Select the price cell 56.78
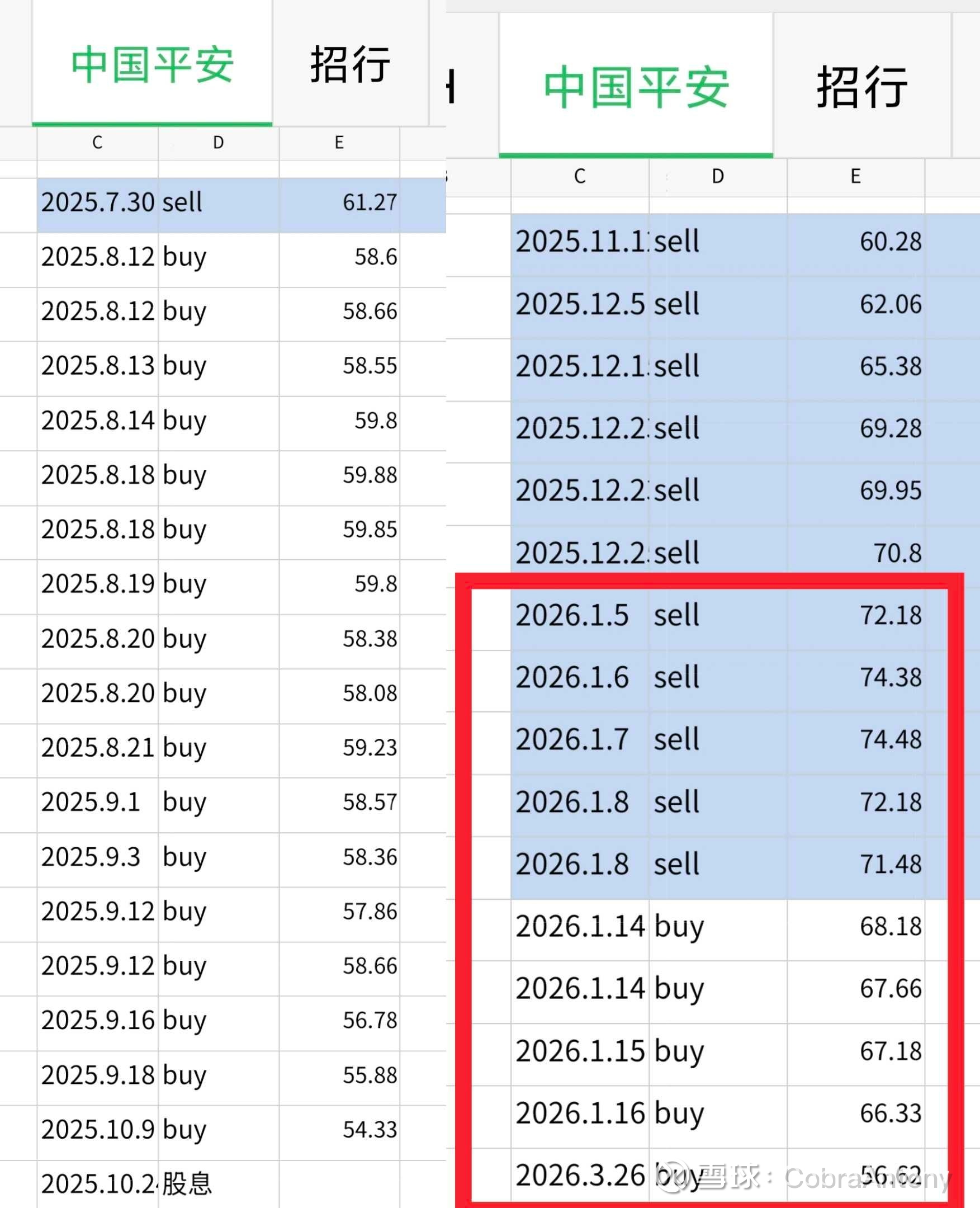The image size is (980, 1208). [339, 1023]
